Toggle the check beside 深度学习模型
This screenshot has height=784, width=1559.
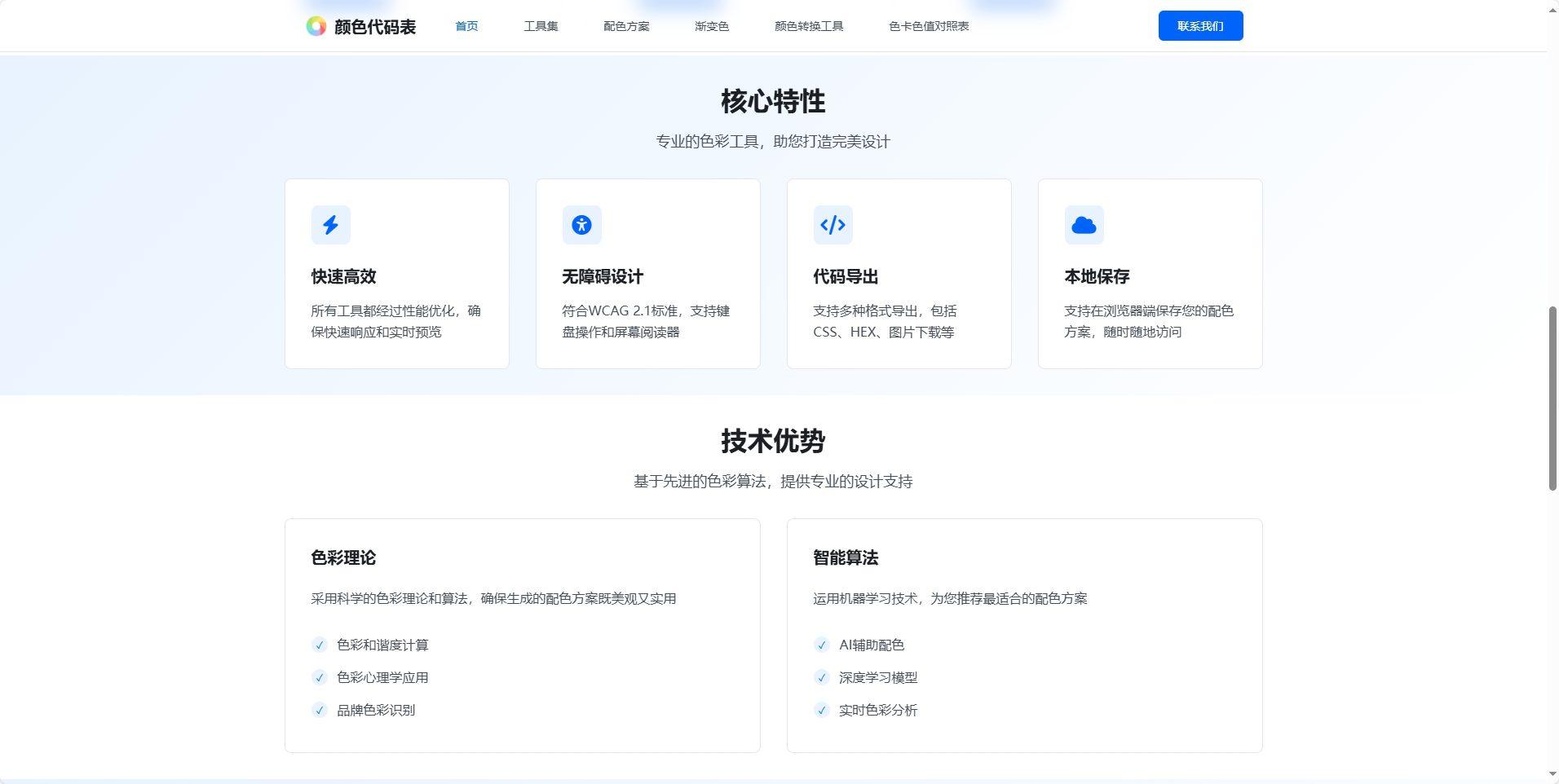[x=821, y=677]
